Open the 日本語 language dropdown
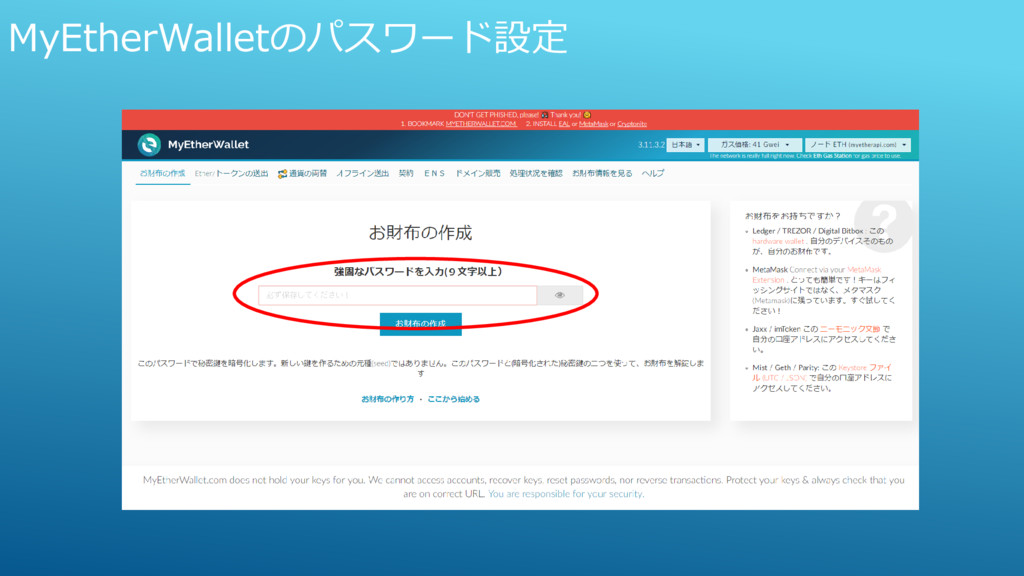Screen dimensions: 1024x576 pyautogui.click(x=685, y=144)
